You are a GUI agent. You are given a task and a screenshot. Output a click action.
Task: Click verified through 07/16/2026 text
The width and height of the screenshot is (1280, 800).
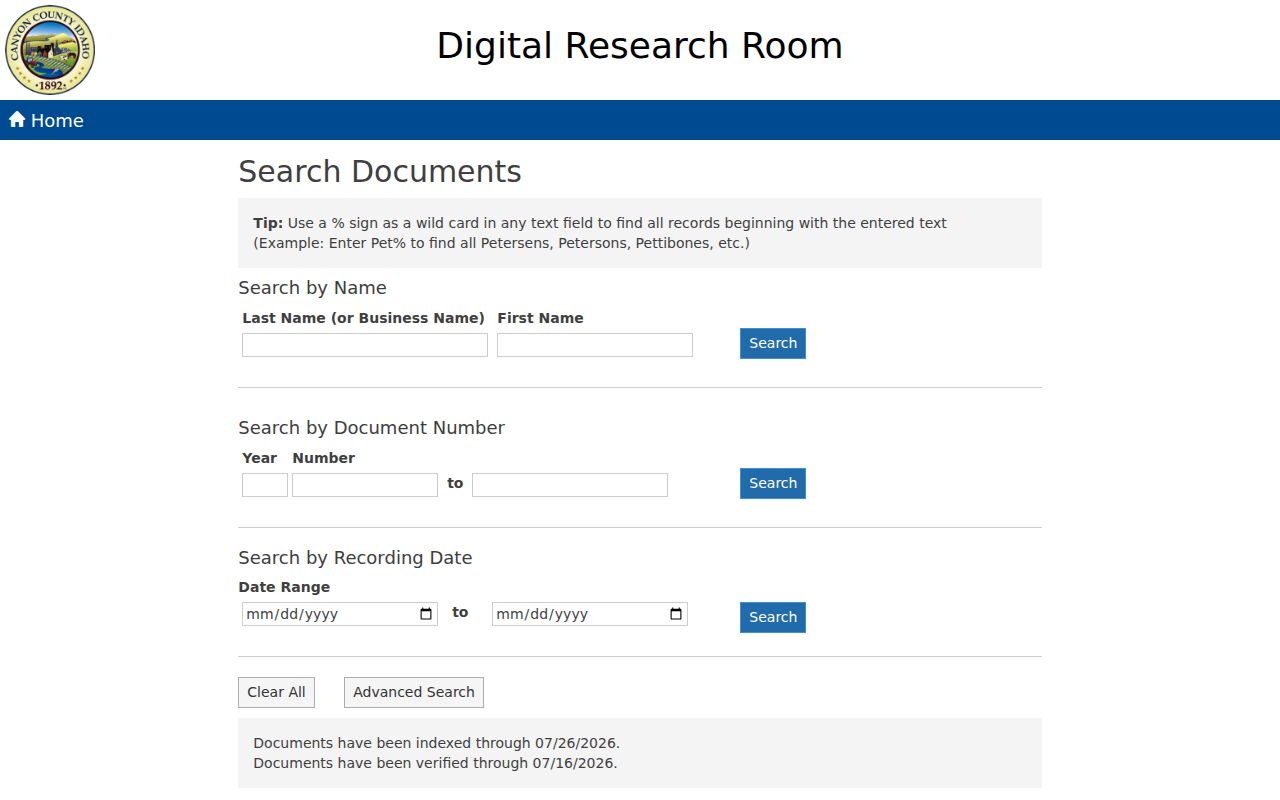(435, 763)
